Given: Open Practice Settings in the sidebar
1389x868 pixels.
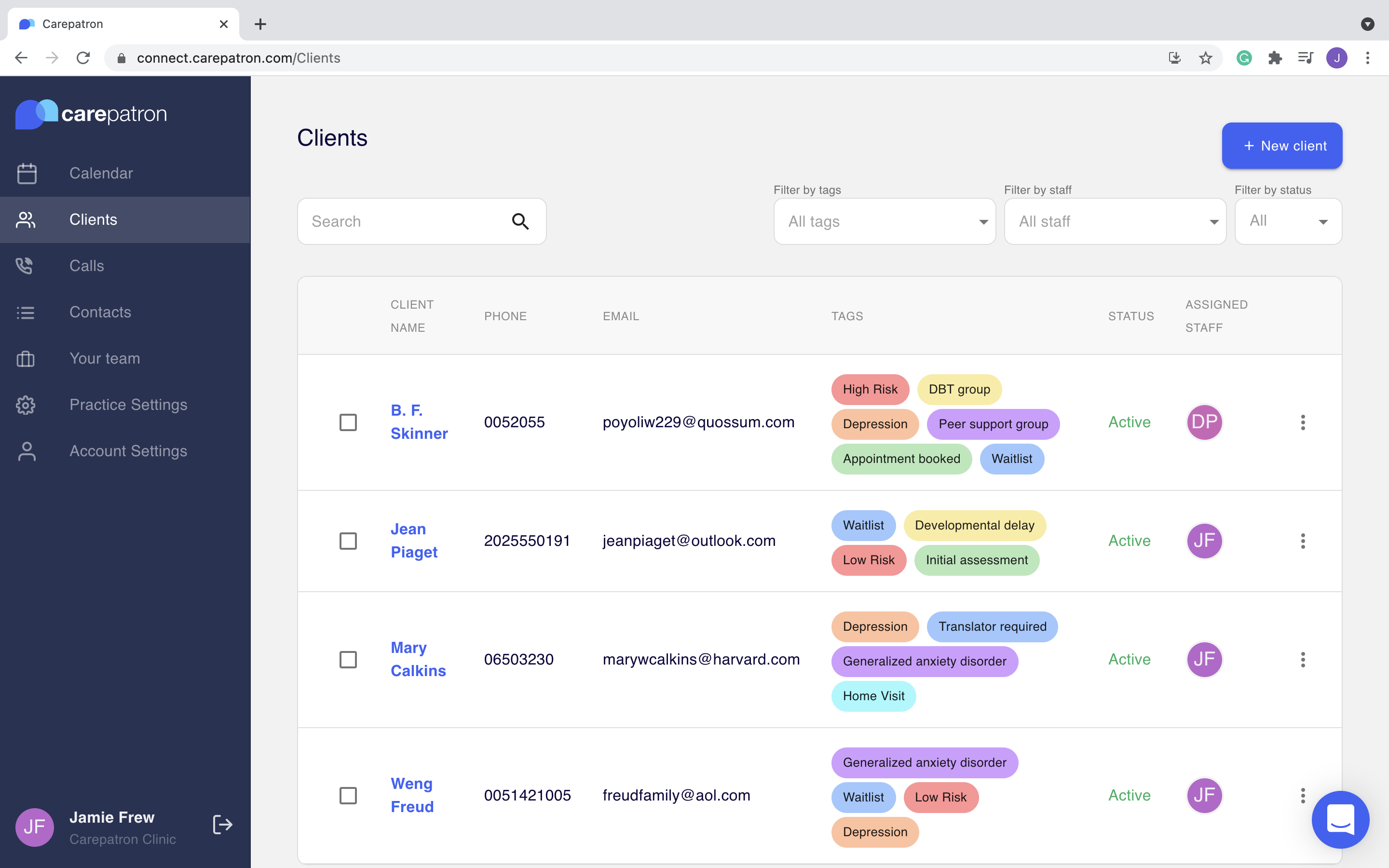Looking at the screenshot, I should pos(128,405).
